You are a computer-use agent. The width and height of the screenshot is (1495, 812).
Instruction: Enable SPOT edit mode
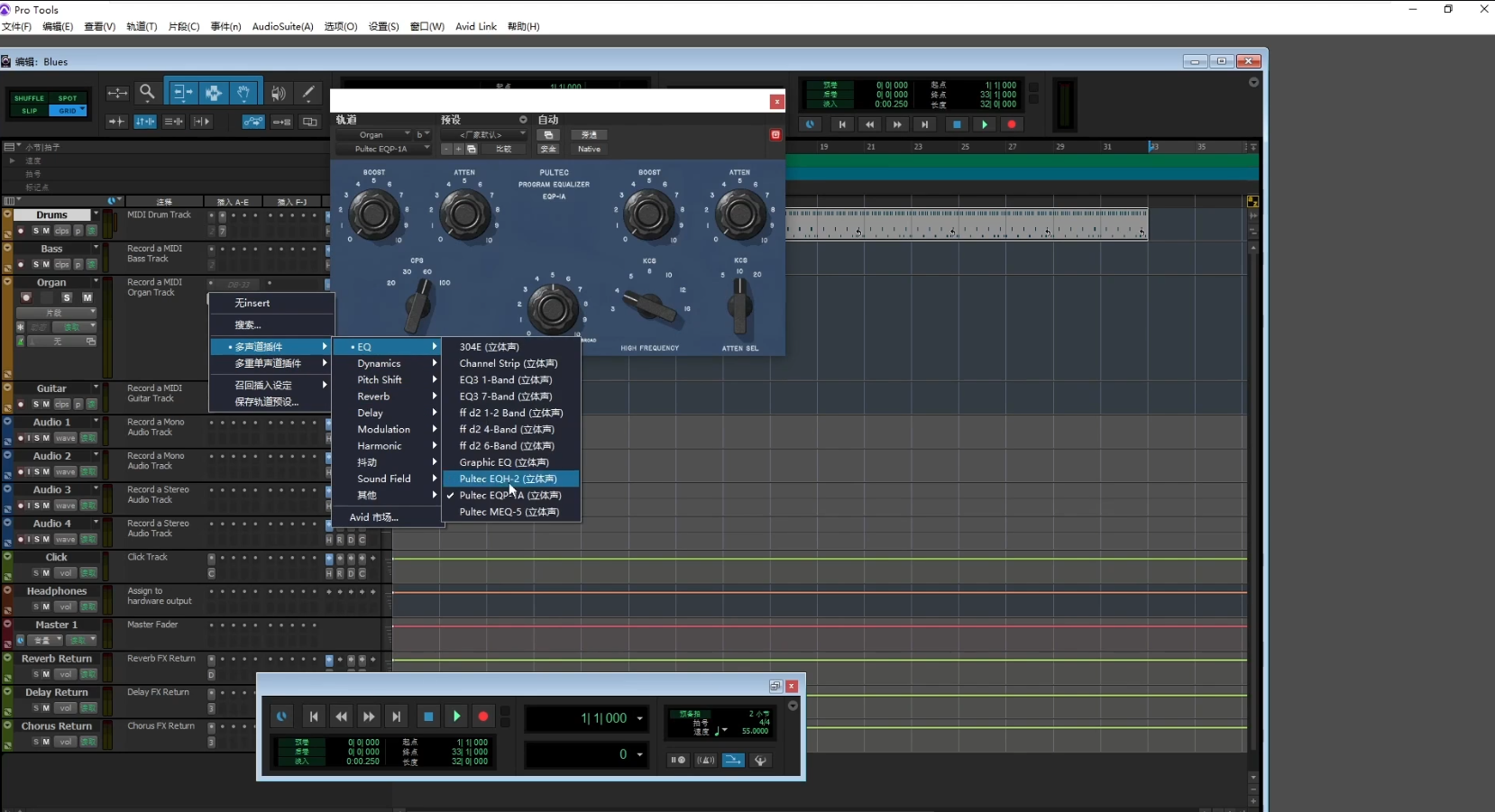coord(68,98)
